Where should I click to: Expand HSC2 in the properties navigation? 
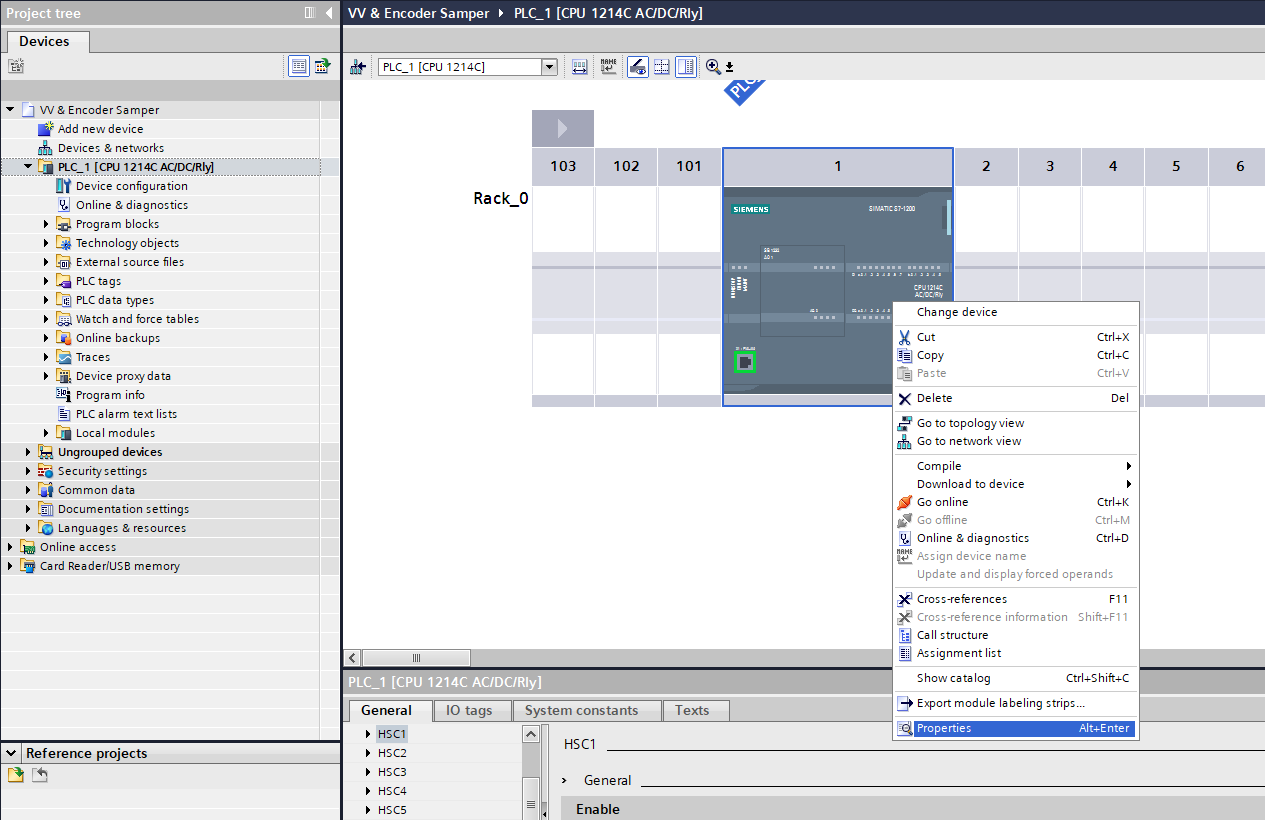pyautogui.click(x=368, y=753)
